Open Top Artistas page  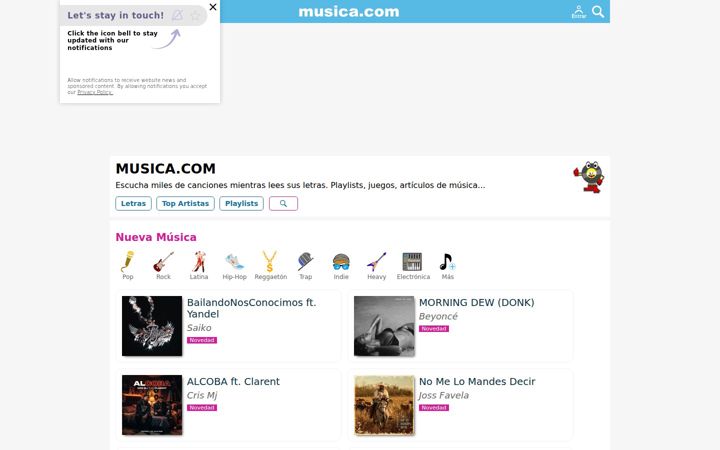point(185,203)
